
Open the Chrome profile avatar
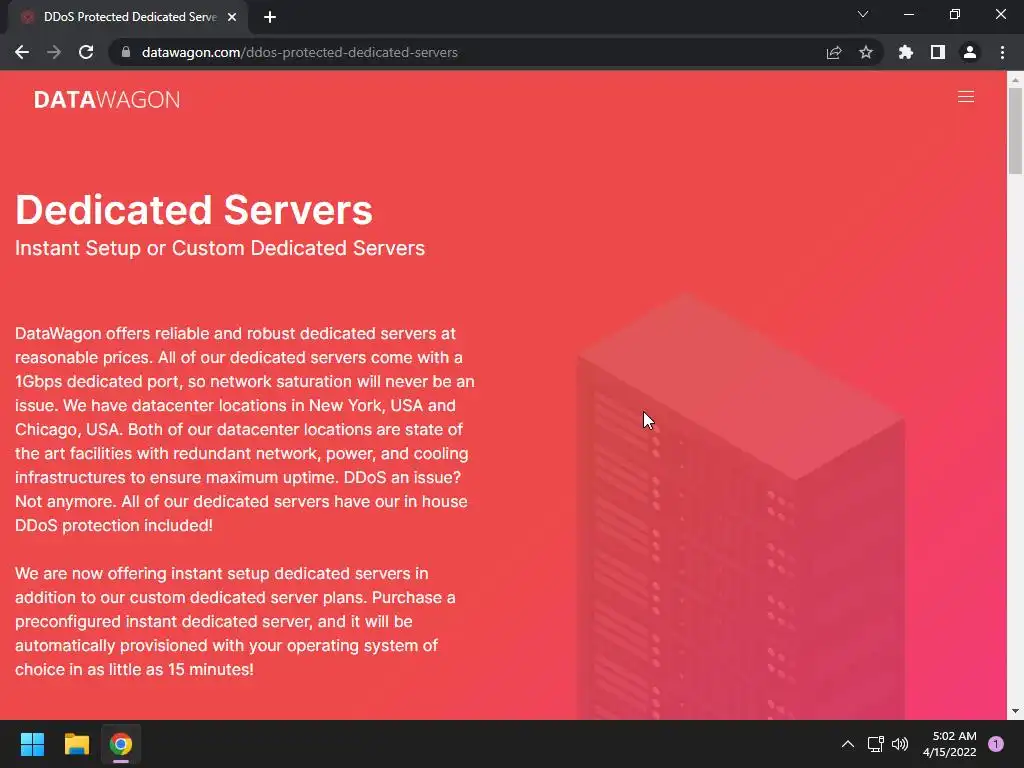[x=970, y=52]
